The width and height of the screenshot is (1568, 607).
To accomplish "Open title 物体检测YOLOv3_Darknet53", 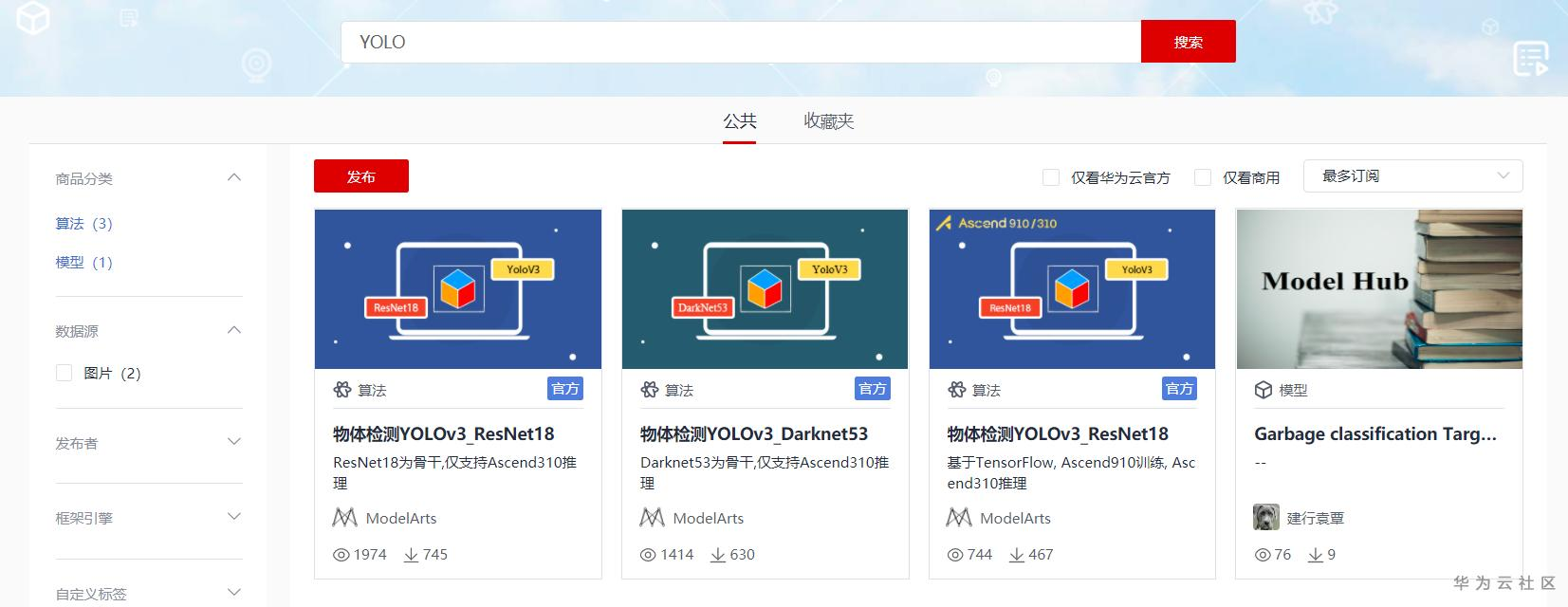I will 754,434.
